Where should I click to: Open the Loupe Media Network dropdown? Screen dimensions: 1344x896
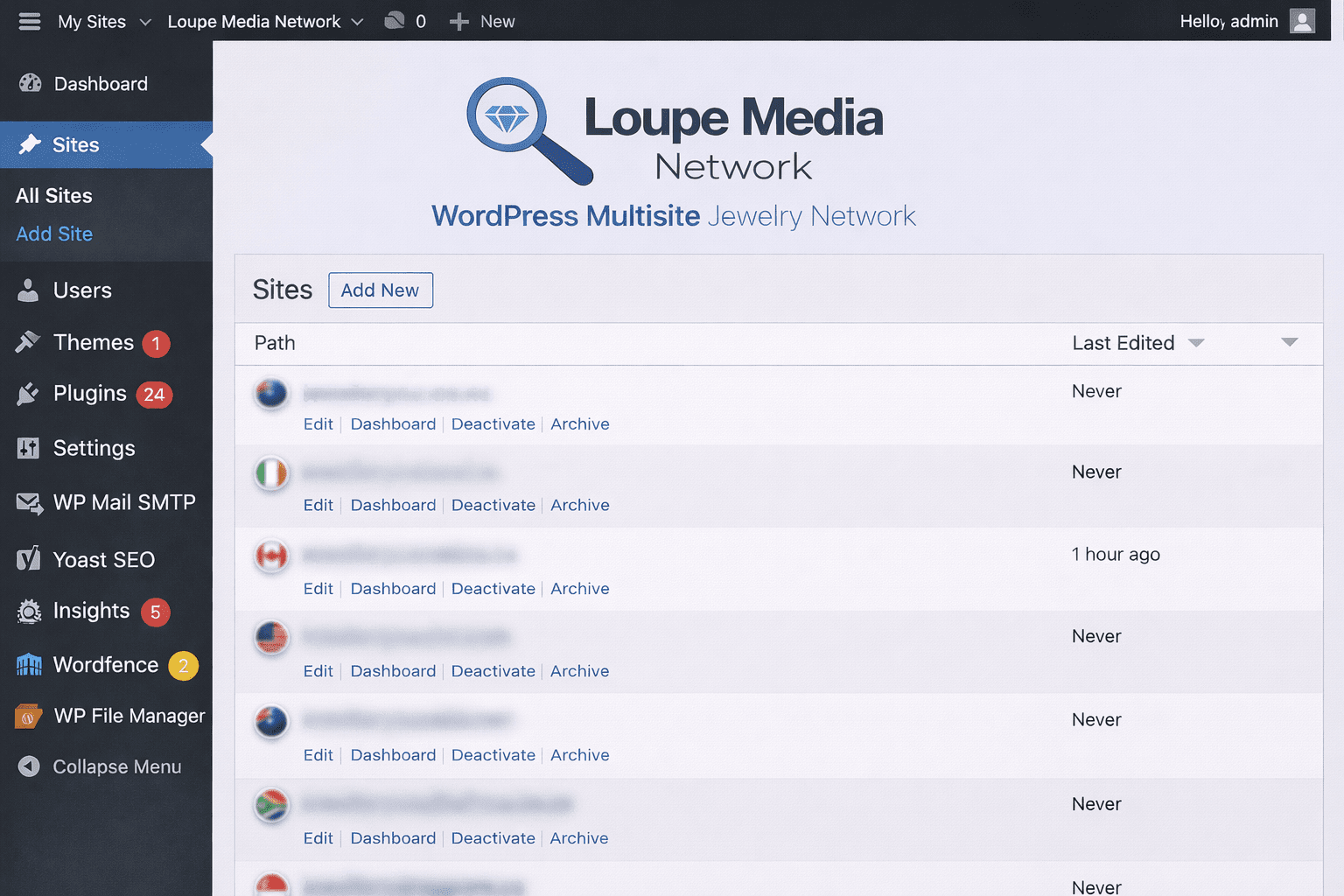coord(262,21)
